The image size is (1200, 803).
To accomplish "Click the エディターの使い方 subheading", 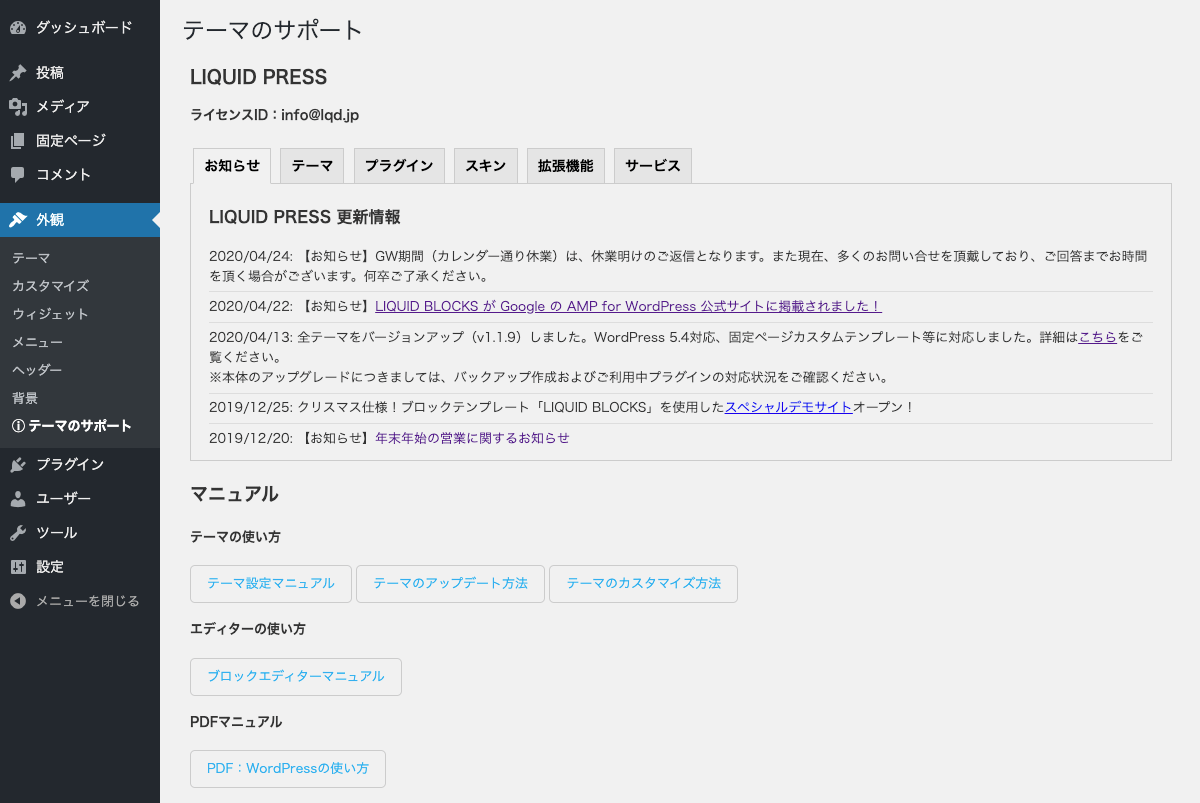I will [x=248, y=629].
